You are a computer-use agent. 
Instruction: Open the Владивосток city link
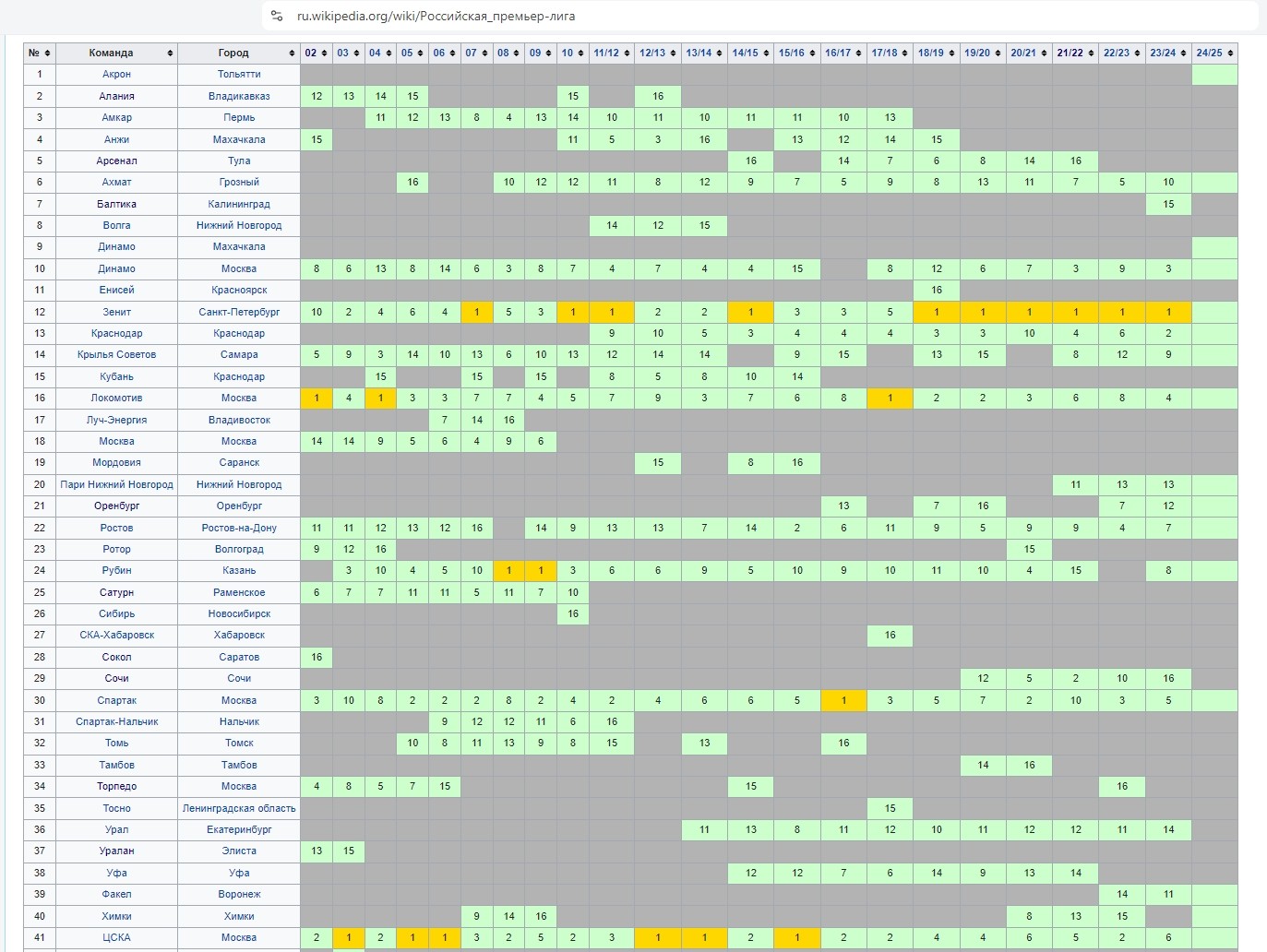coord(239,420)
